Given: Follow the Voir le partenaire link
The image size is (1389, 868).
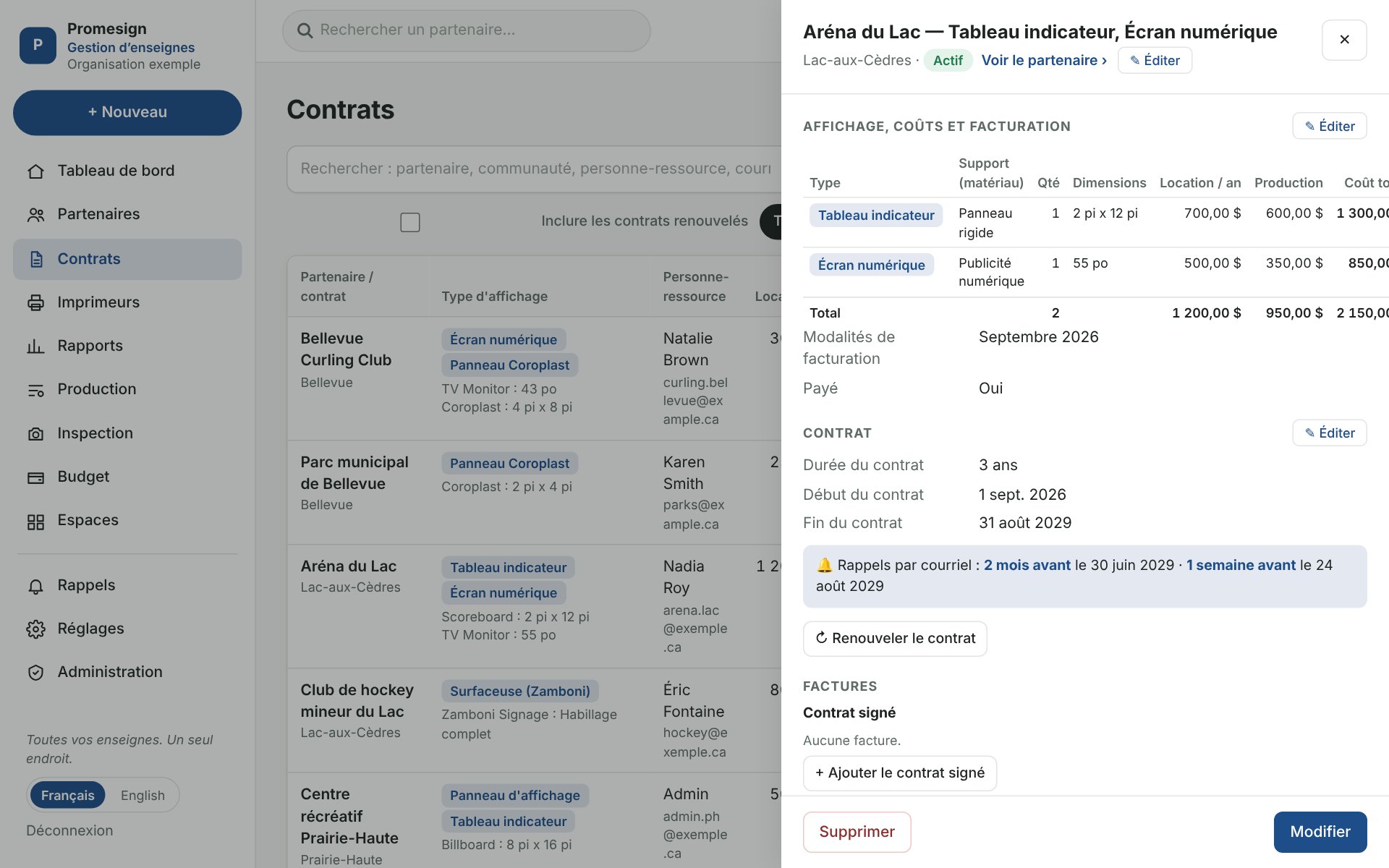Looking at the screenshot, I should pyautogui.click(x=1044, y=61).
